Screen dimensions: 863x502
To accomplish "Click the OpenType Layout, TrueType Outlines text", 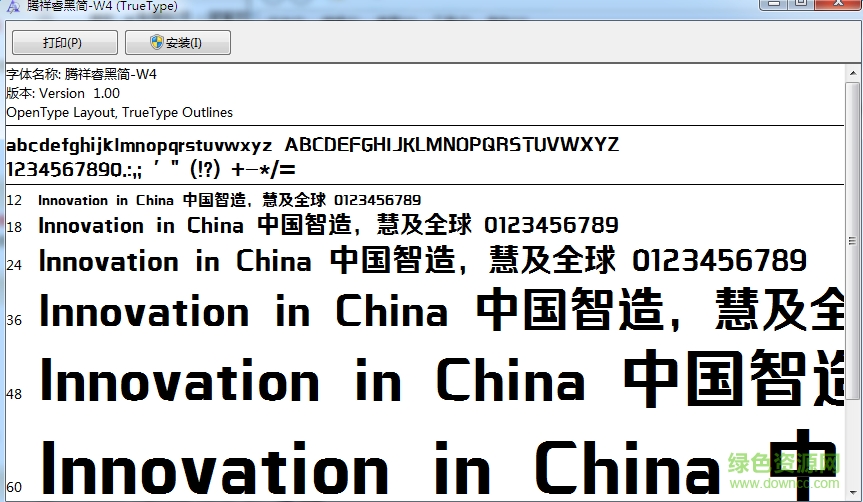I will tap(119, 112).
